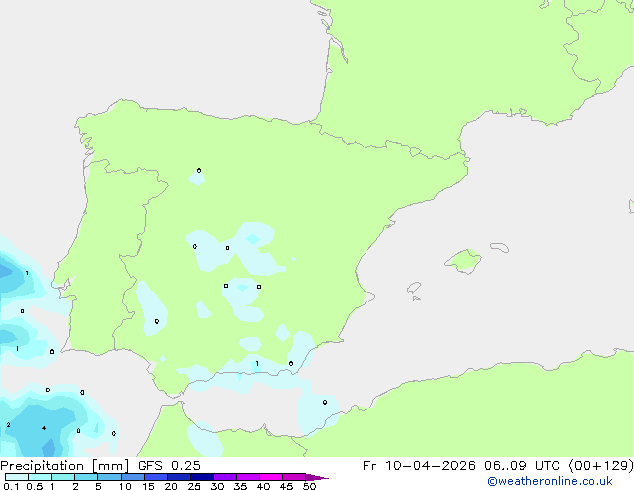Click the 1 to 2 mm legend swatch
The width and height of the screenshot is (634, 490).
(63, 477)
